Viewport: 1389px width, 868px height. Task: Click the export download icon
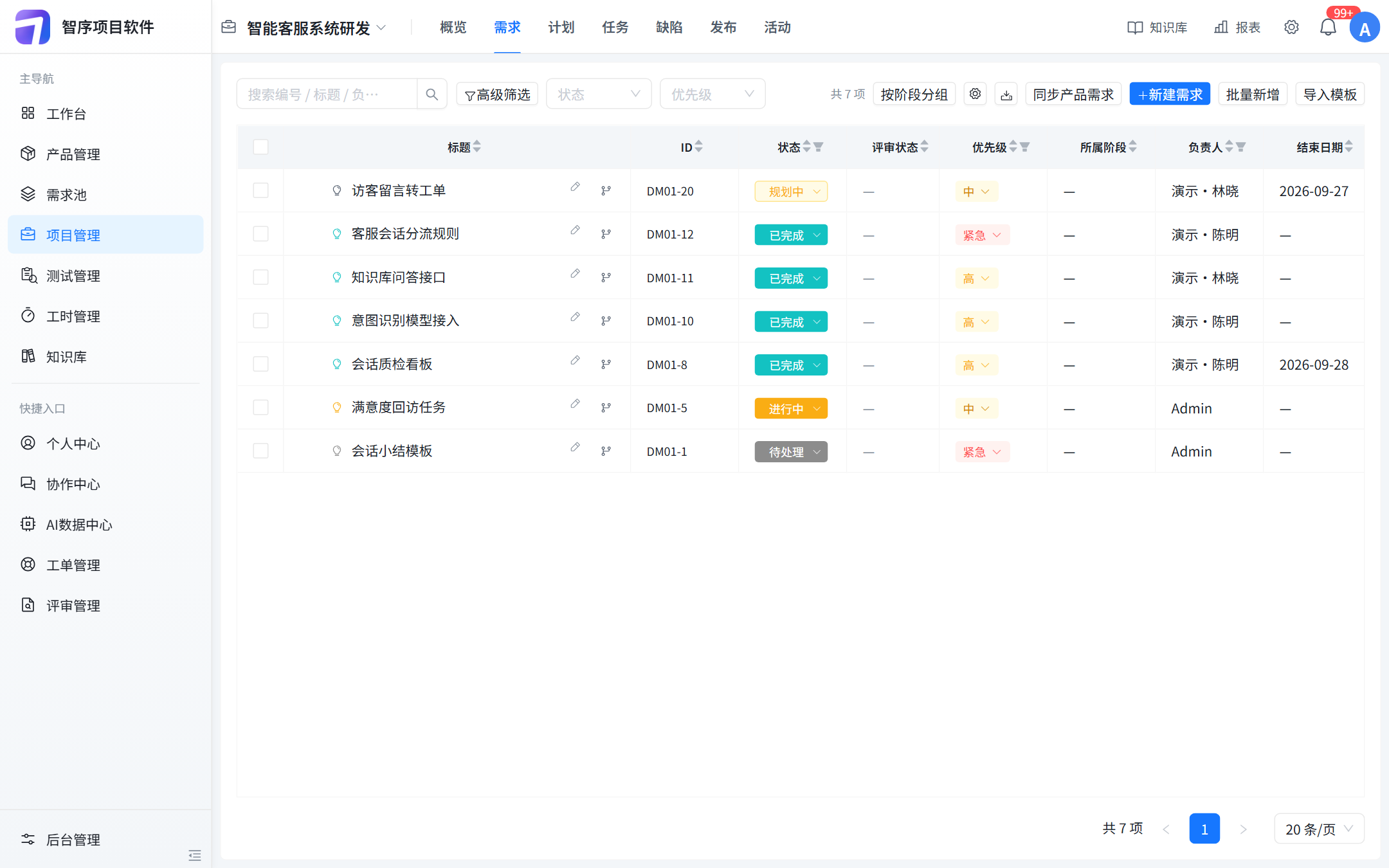[1006, 95]
